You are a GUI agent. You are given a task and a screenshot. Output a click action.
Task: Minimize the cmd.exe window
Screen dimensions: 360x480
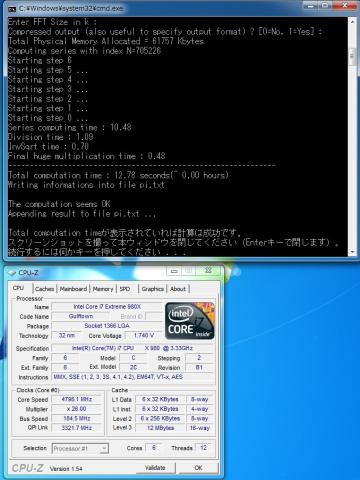coord(311,6)
